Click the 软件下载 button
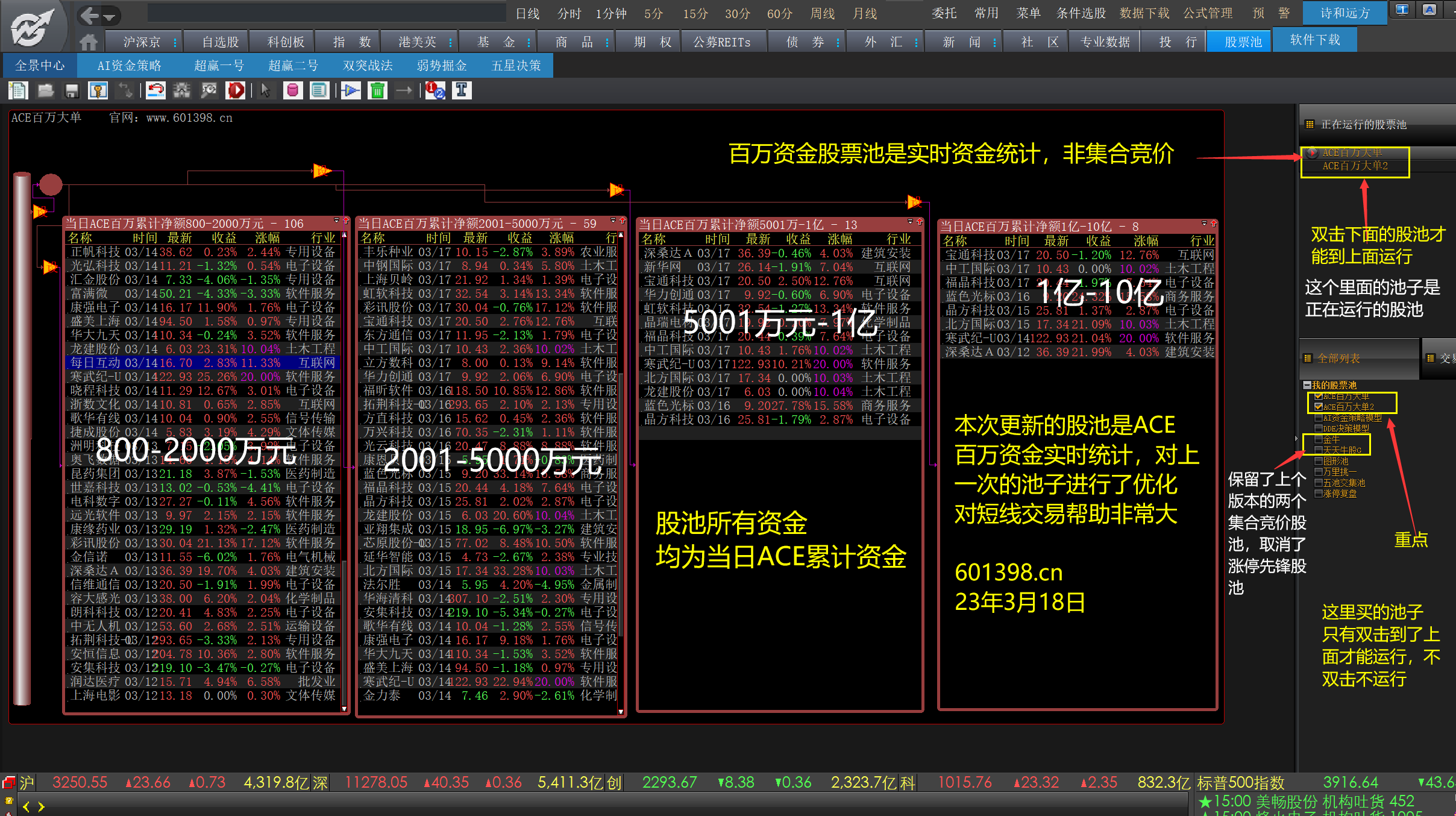1456x816 pixels. point(1315,40)
